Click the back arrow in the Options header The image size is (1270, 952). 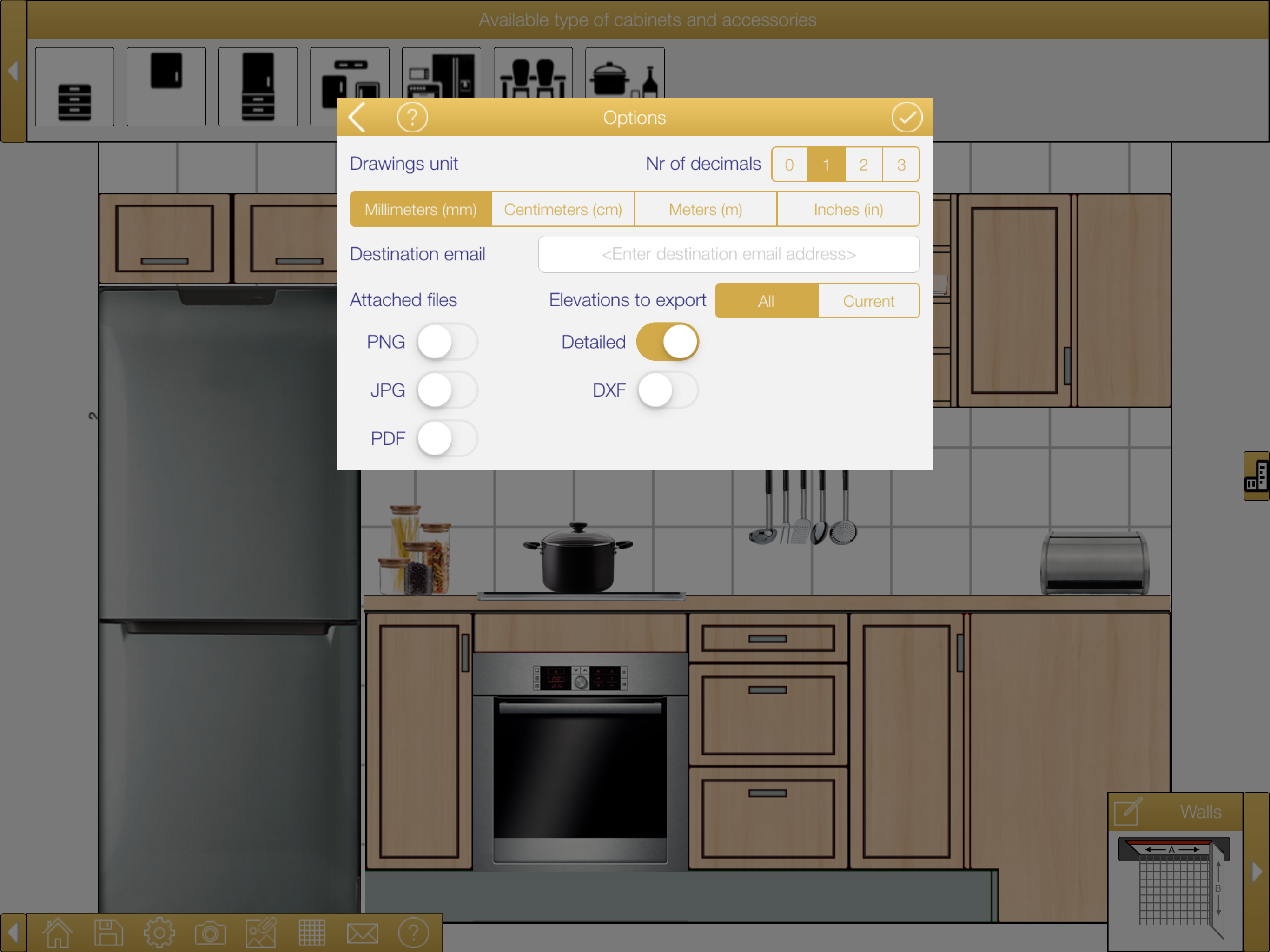pos(357,118)
